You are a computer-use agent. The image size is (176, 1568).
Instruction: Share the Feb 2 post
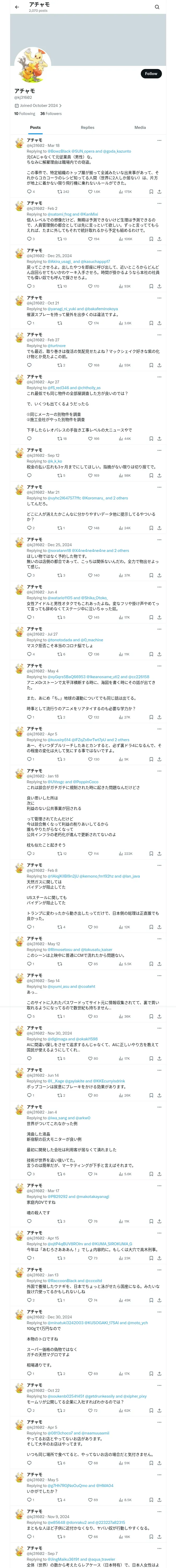click(x=159, y=239)
